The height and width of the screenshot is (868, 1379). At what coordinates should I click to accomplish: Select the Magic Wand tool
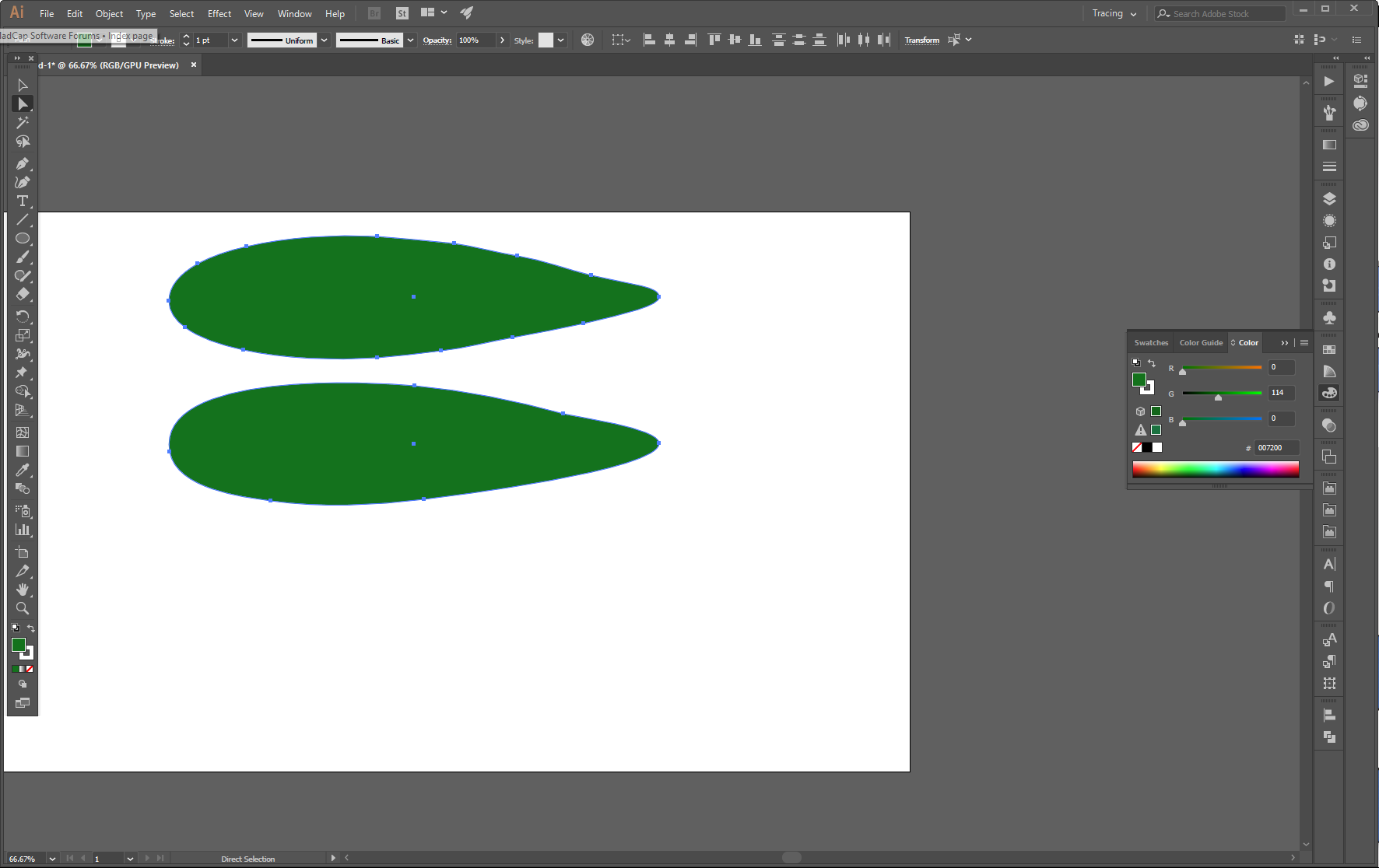tap(23, 122)
